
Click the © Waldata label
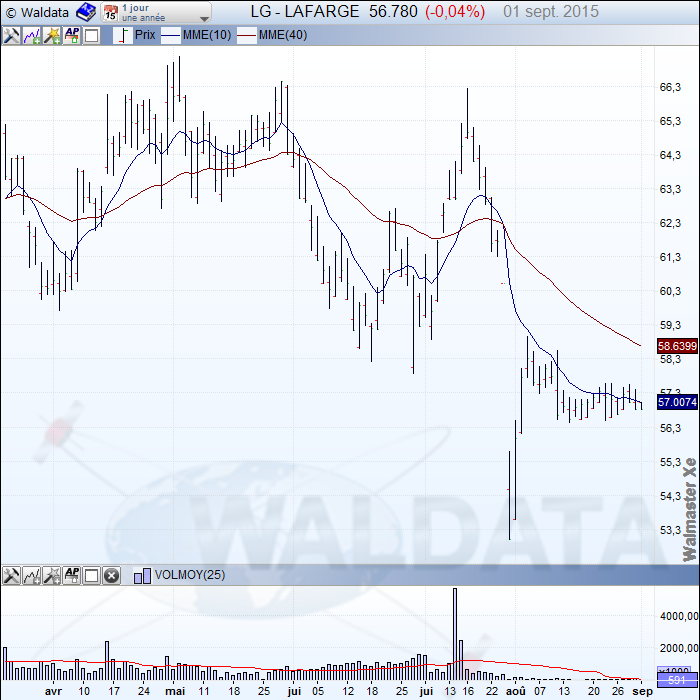coord(38,12)
